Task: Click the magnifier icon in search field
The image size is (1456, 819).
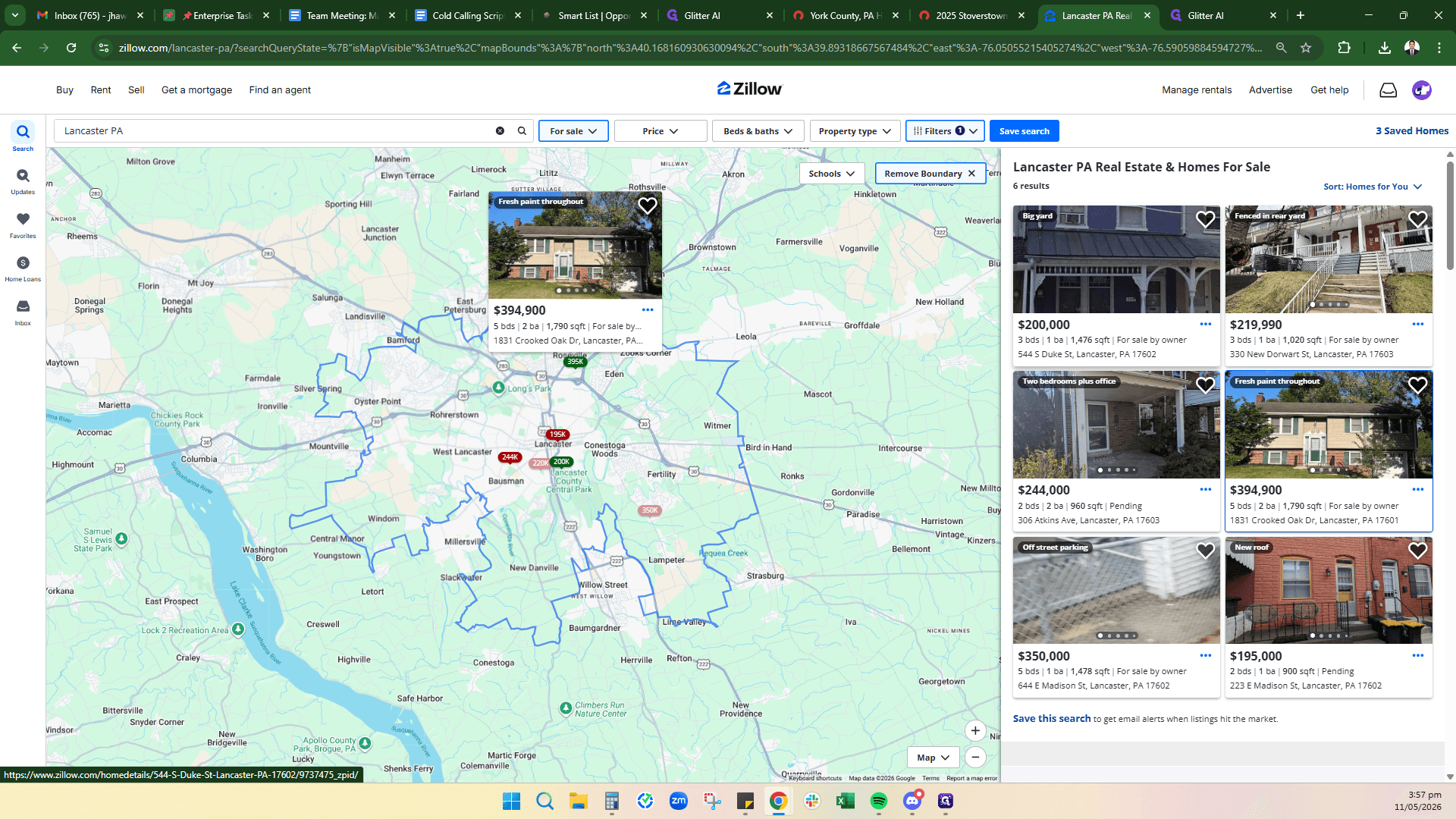Action: coord(522,131)
